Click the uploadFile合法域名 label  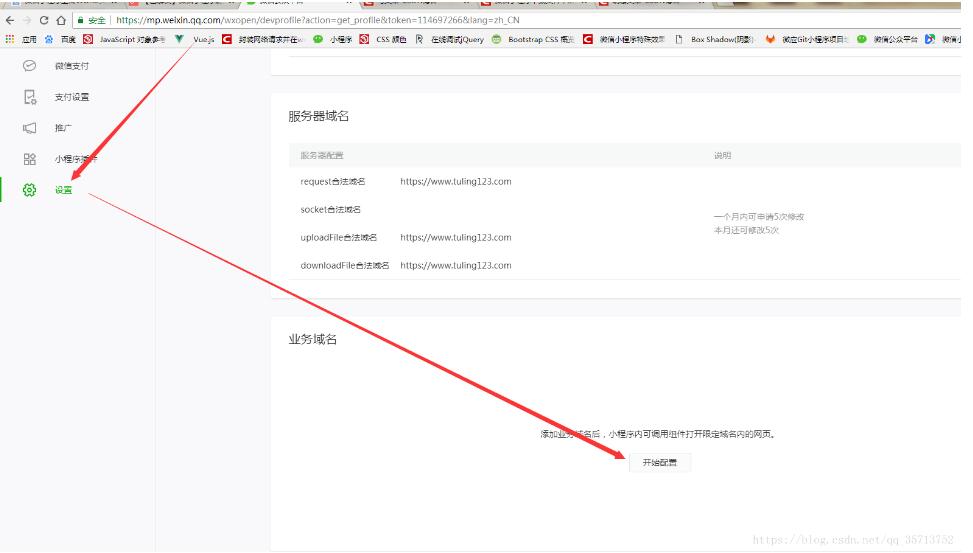(x=338, y=237)
